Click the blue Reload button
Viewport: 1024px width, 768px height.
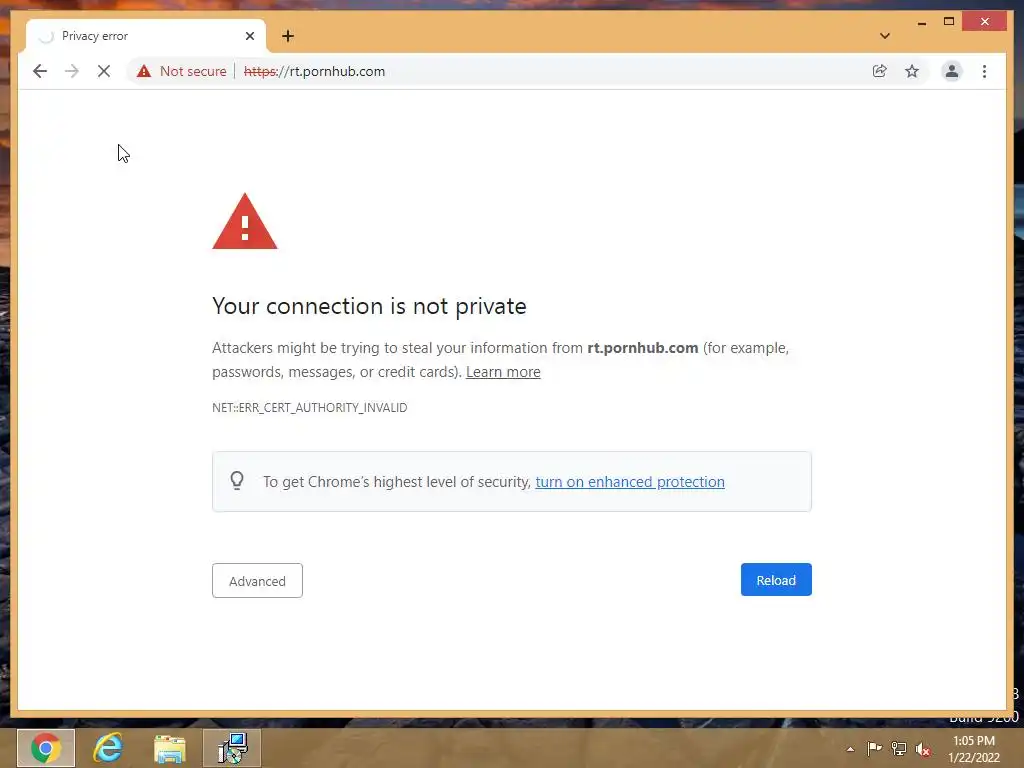[x=776, y=580]
